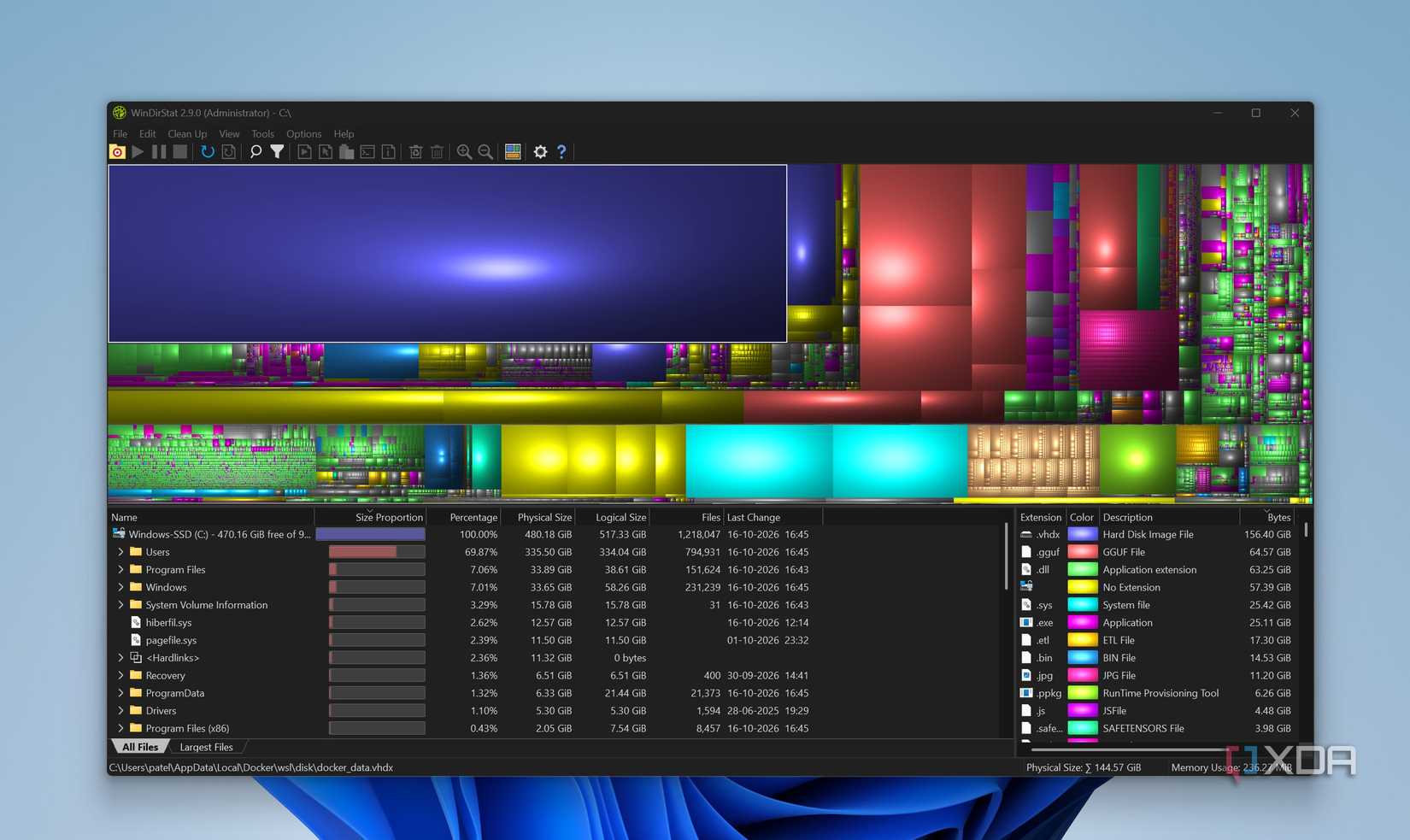Click the Properties info-document icon
The width and height of the screenshot is (1410, 840).
pos(388,152)
